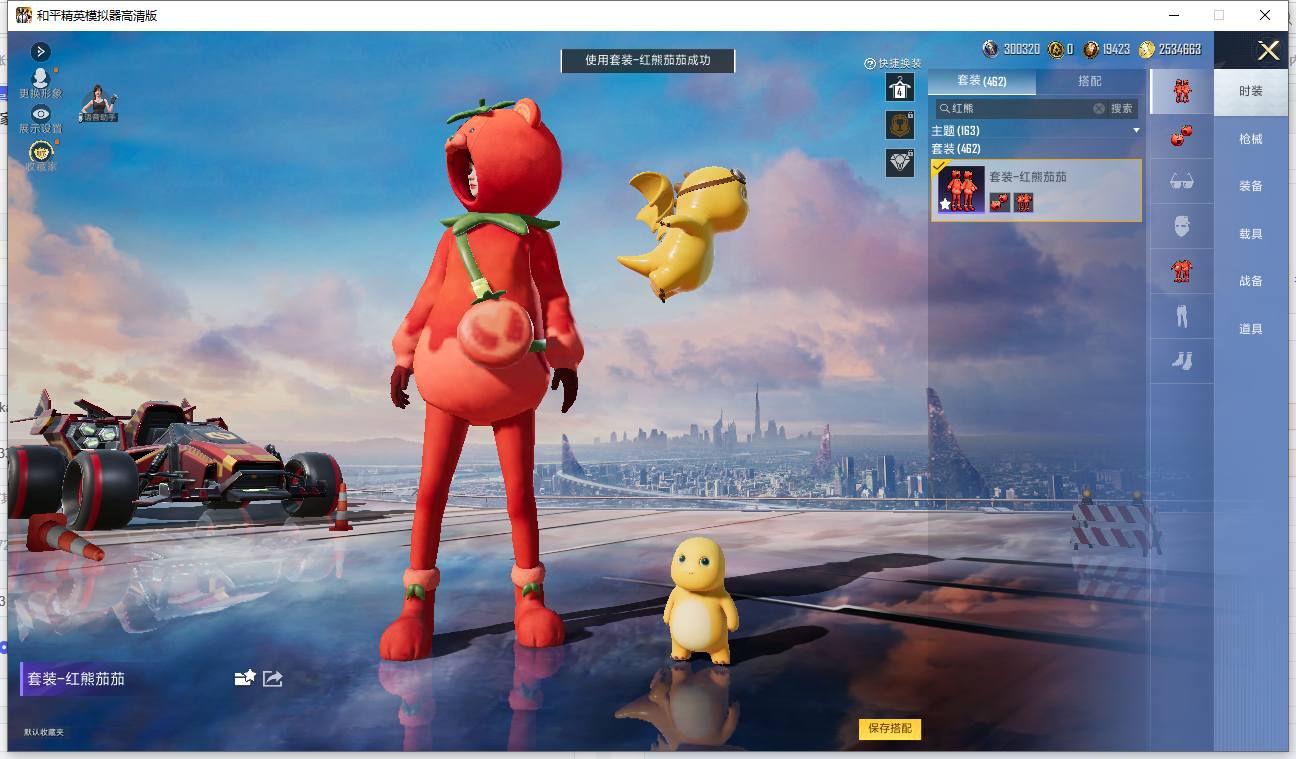Select the glasses accessory category icon
The width and height of the screenshot is (1296, 759).
point(1181,181)
